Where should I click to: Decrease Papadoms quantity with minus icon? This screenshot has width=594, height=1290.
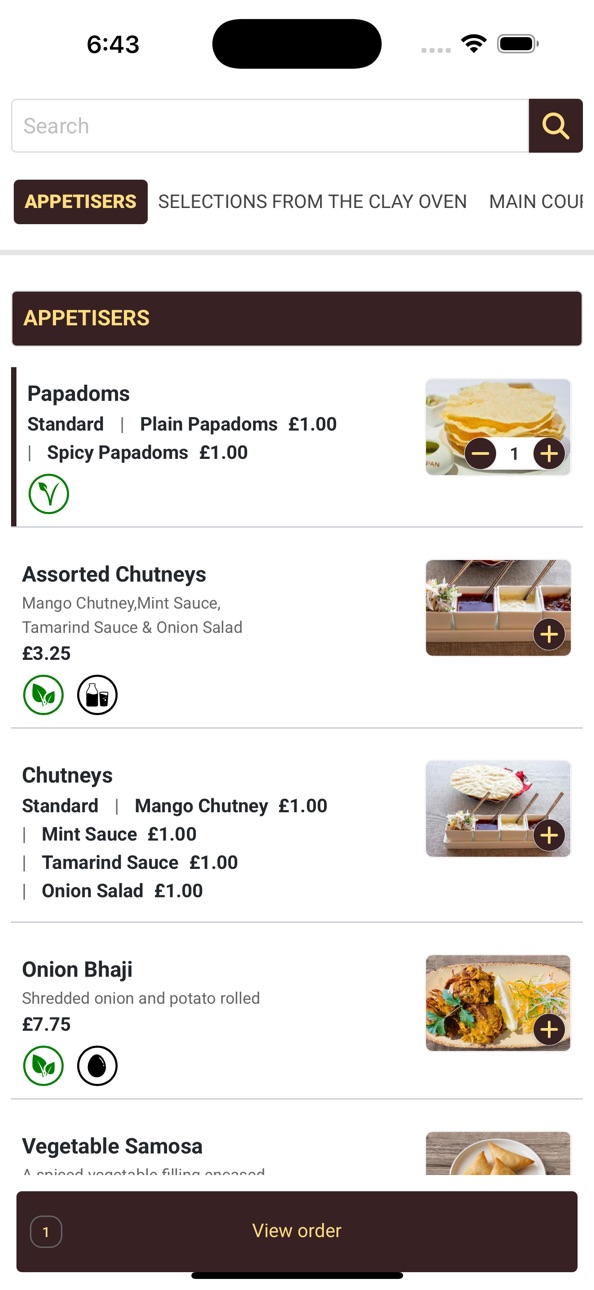[480, 454]
